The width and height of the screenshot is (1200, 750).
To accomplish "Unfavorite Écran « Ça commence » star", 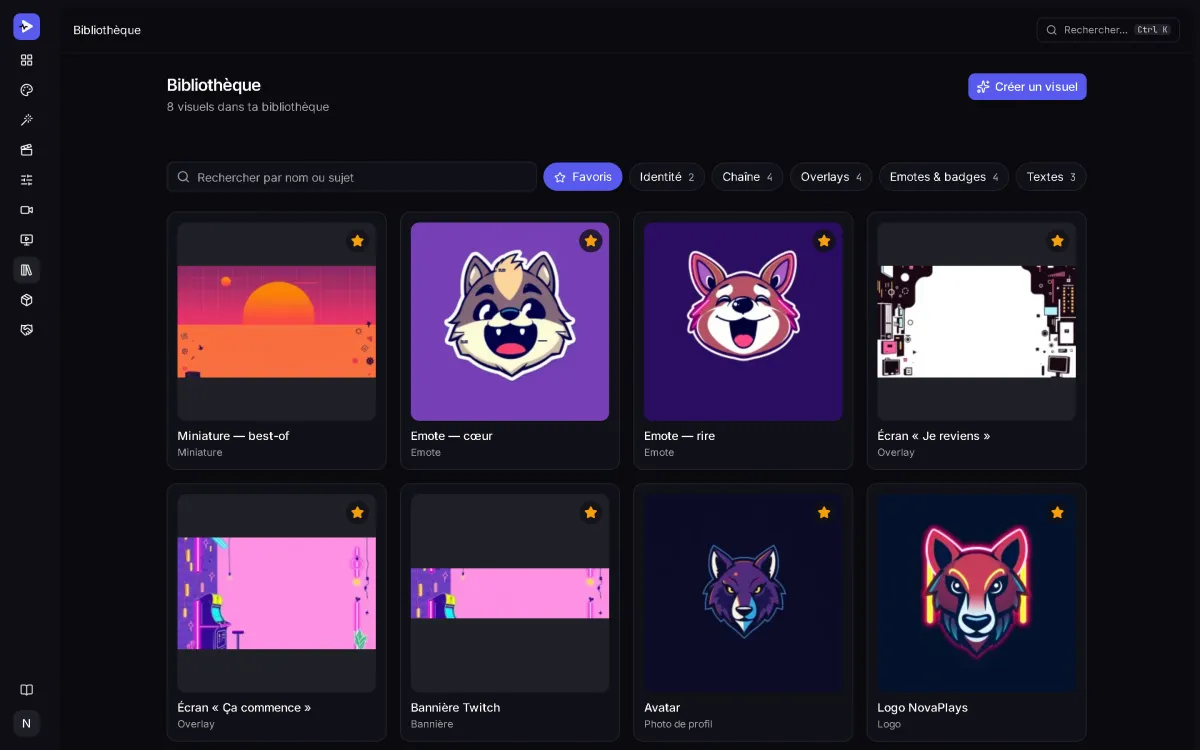I will tap(357, 513).
